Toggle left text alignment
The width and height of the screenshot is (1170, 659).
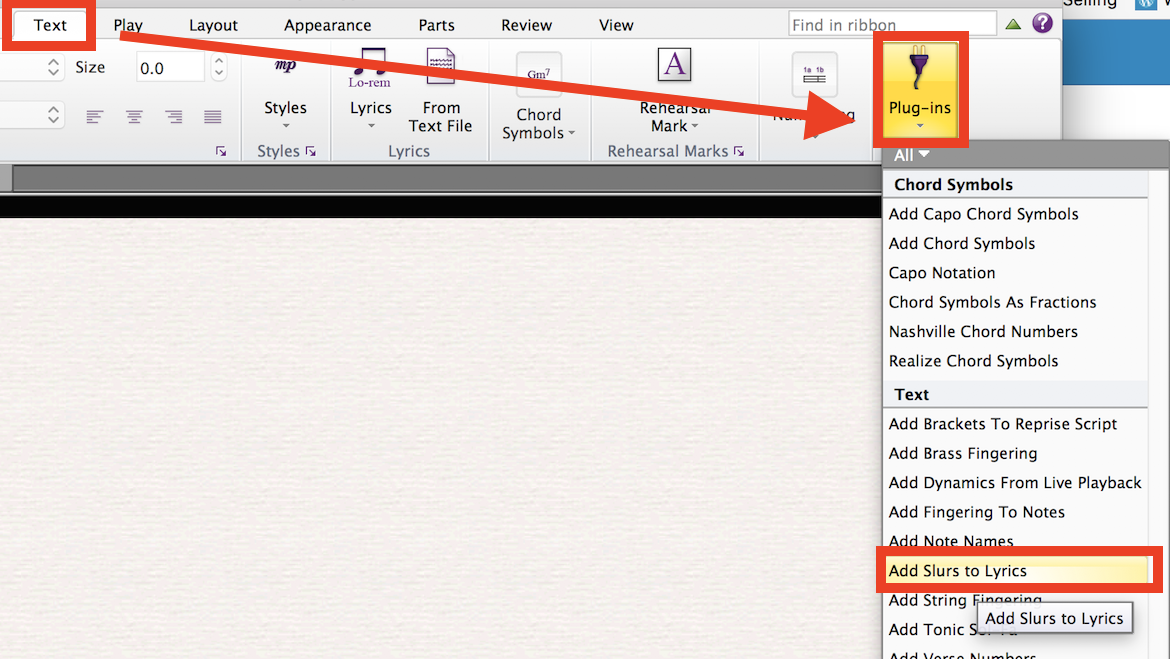pos(94,116)
